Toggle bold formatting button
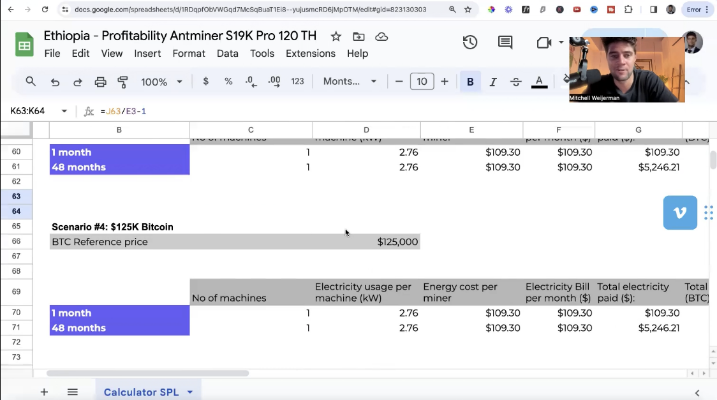The image size is (717, 400). pyautogui.click(x=470, y=82)
